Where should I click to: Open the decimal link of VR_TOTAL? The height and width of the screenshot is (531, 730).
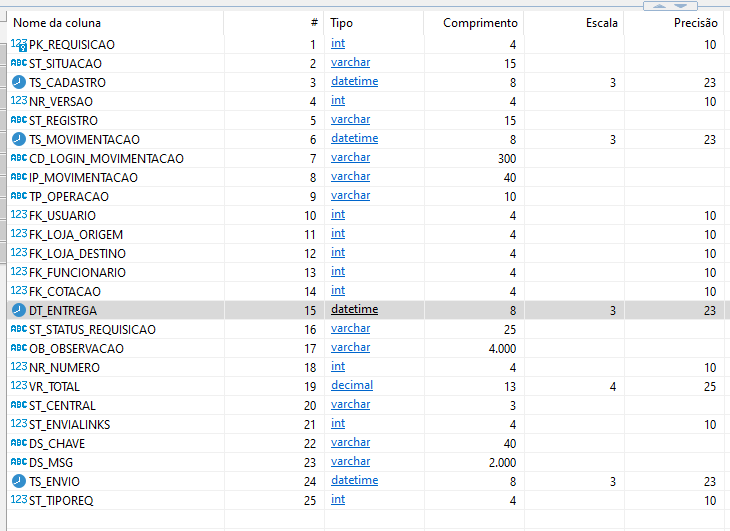(352, 385)
